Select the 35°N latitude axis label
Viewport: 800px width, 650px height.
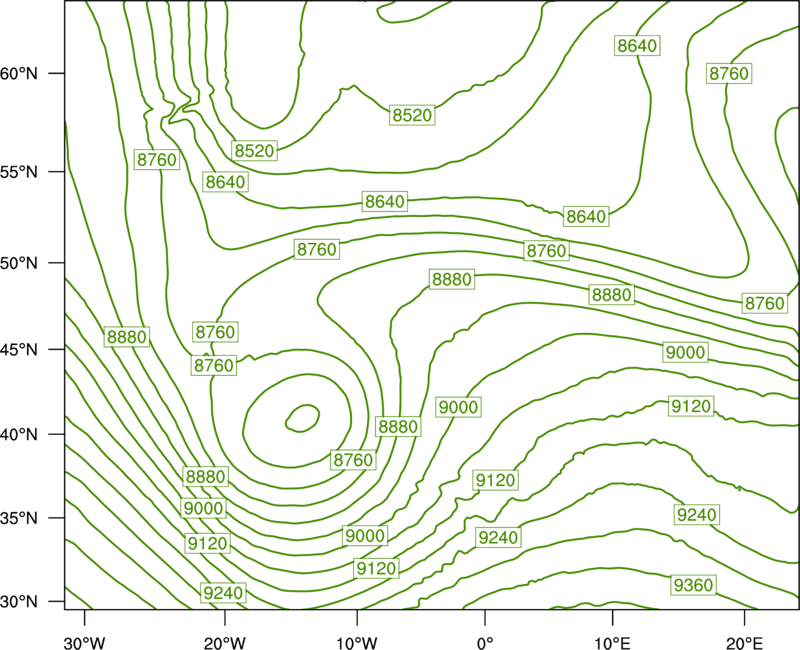click(x=19, y=518)
